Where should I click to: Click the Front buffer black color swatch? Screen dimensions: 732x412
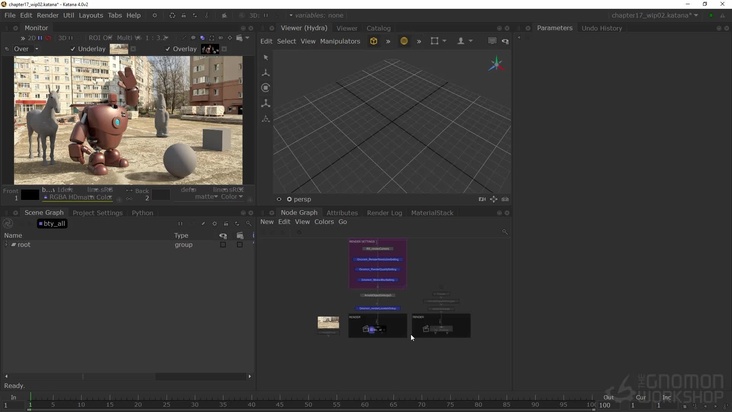[30, 195]
